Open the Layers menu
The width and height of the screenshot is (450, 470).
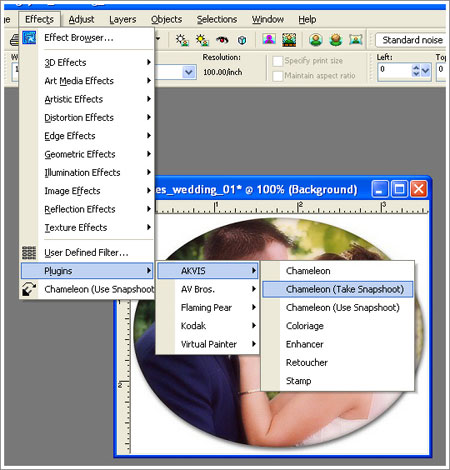[x=123, y=19]
